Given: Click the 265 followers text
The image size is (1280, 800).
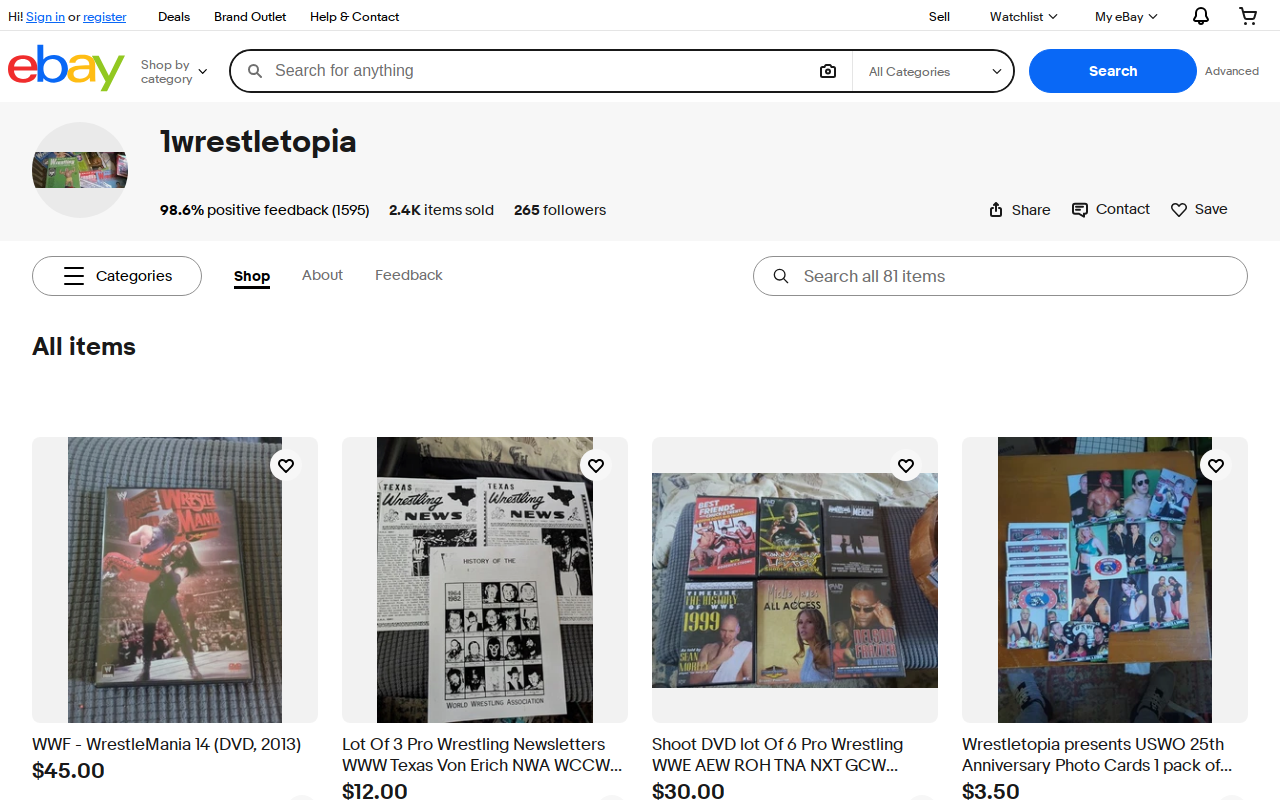Looking at the screenshot, I should point(560,210).
